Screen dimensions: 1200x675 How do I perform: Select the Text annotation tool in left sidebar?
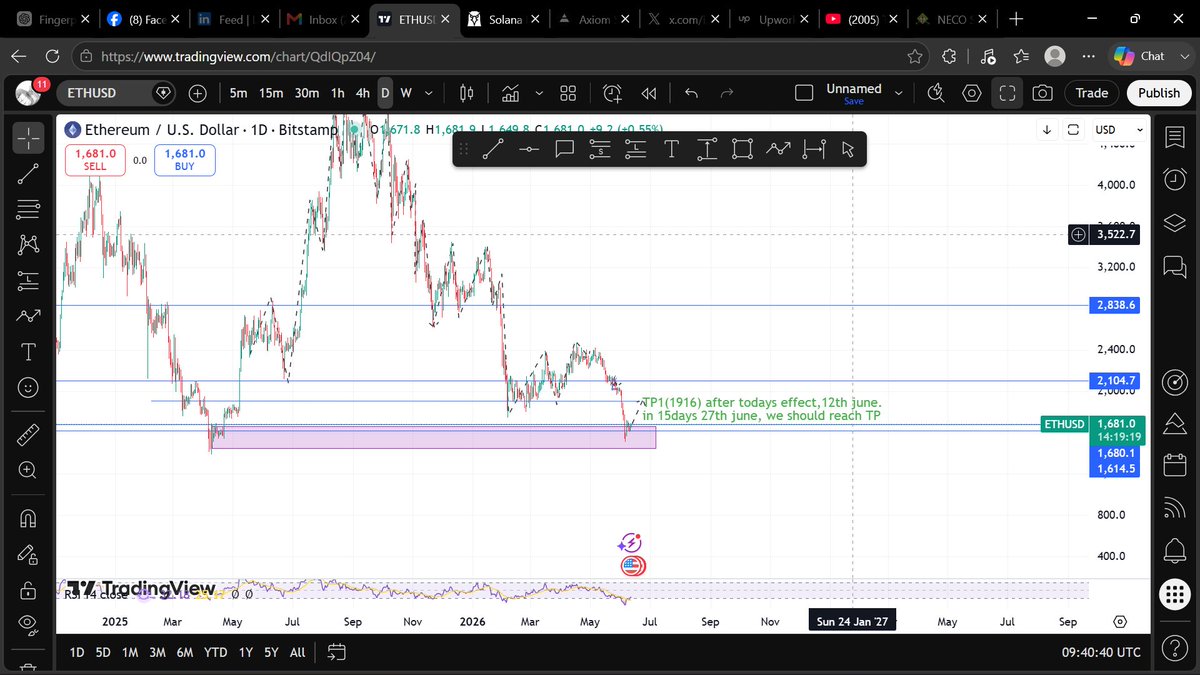28,352
